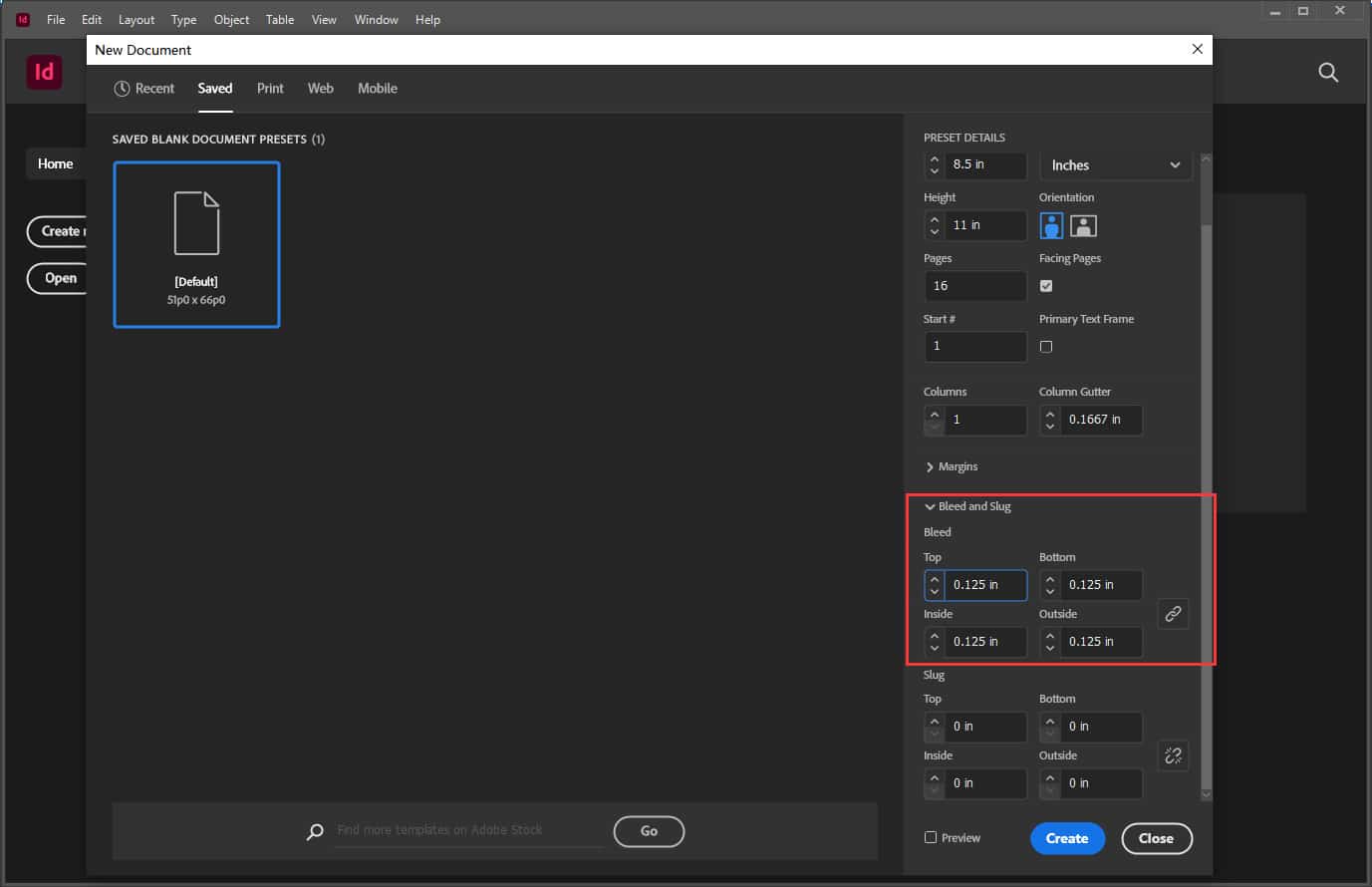Click the Pages input field showing 16
The height and width of the screenshot is (887, 1372).
[x=975, y=286]
